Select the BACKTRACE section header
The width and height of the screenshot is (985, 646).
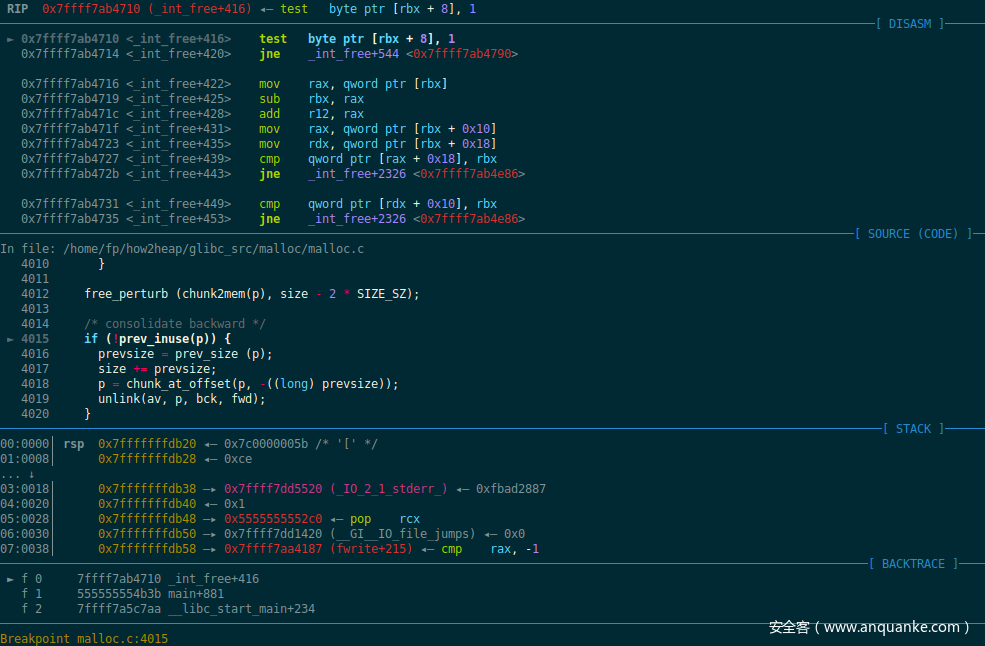pyautogui.click(x=913, y=564)
